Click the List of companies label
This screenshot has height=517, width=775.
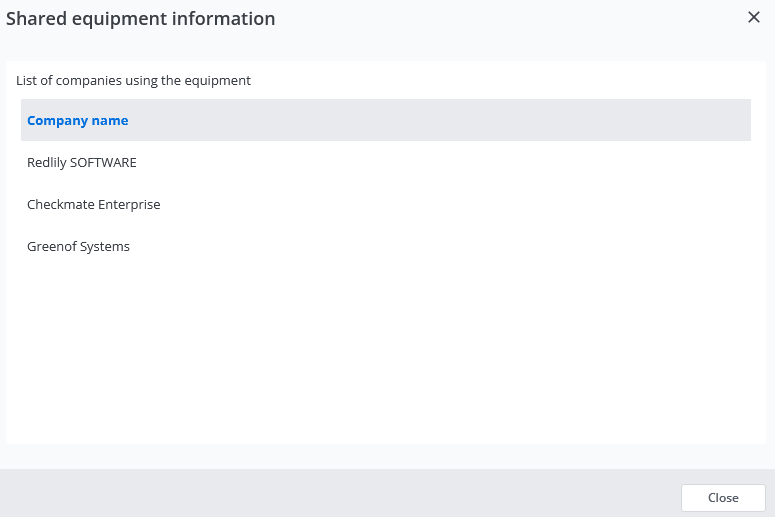(133, 80)
